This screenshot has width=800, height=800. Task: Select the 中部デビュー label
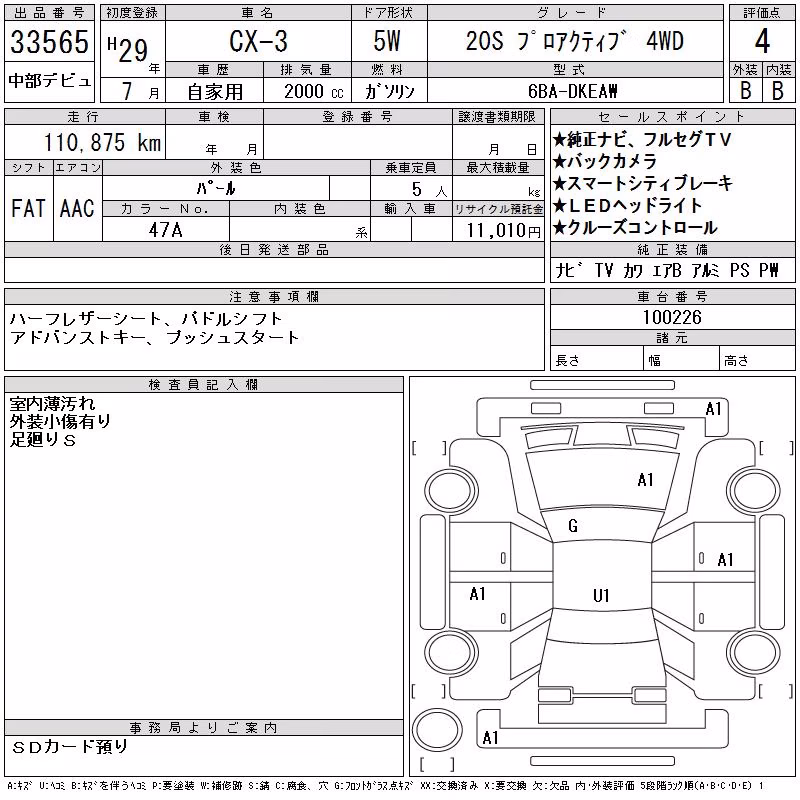[x=49, y=81]
